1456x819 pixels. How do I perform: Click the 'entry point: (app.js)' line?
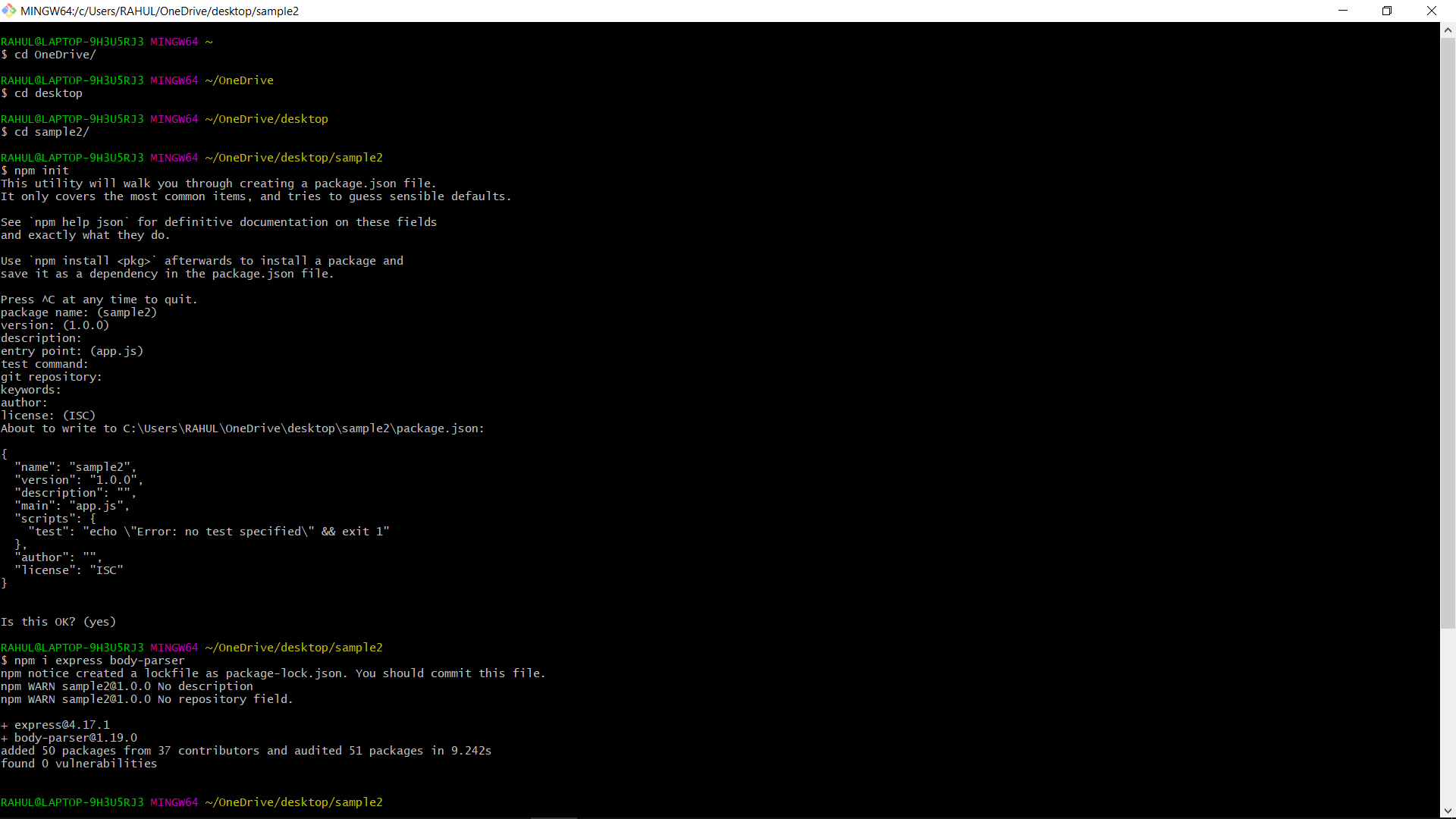point(72,351)
